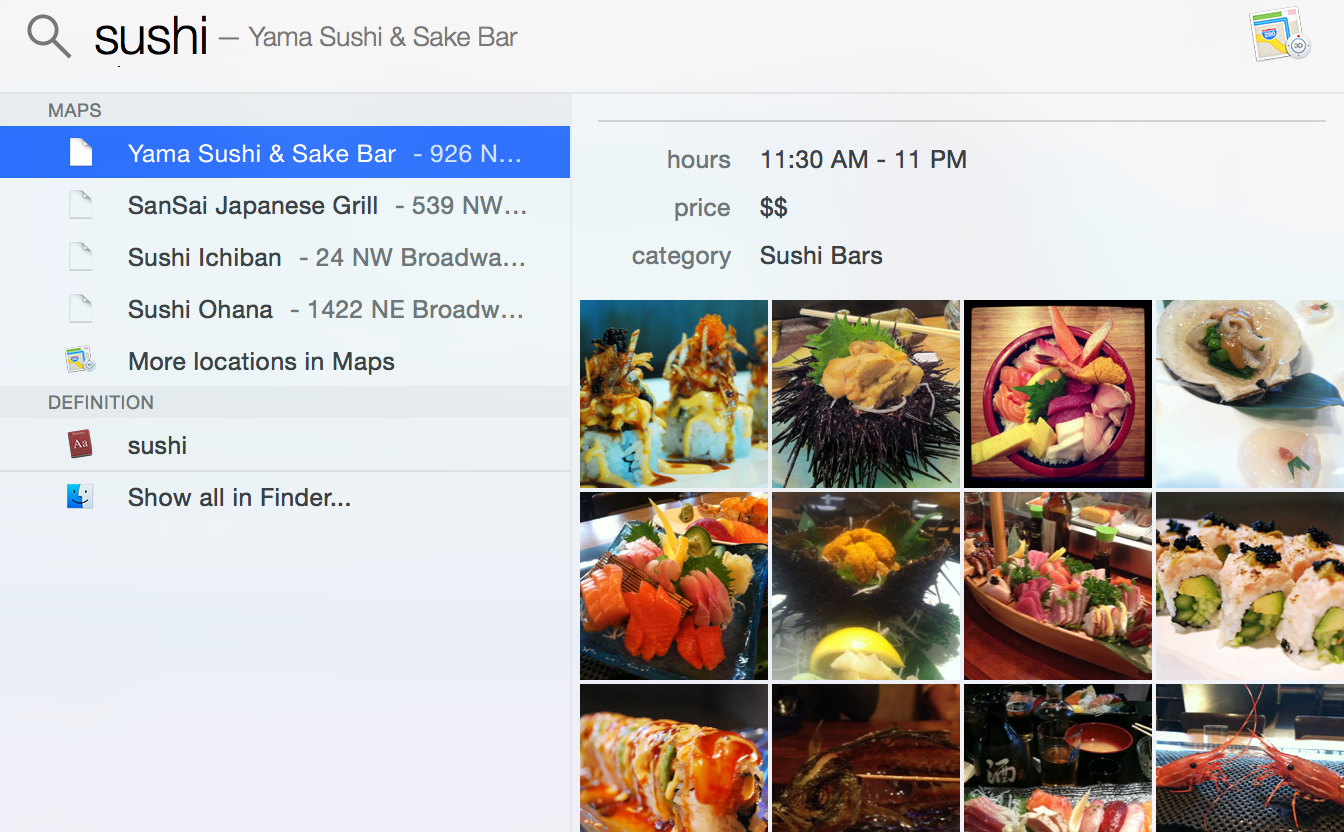Click the document icon beside Yama Sushi
Screen dimensions: 1344x832
(x=80, y=152)
